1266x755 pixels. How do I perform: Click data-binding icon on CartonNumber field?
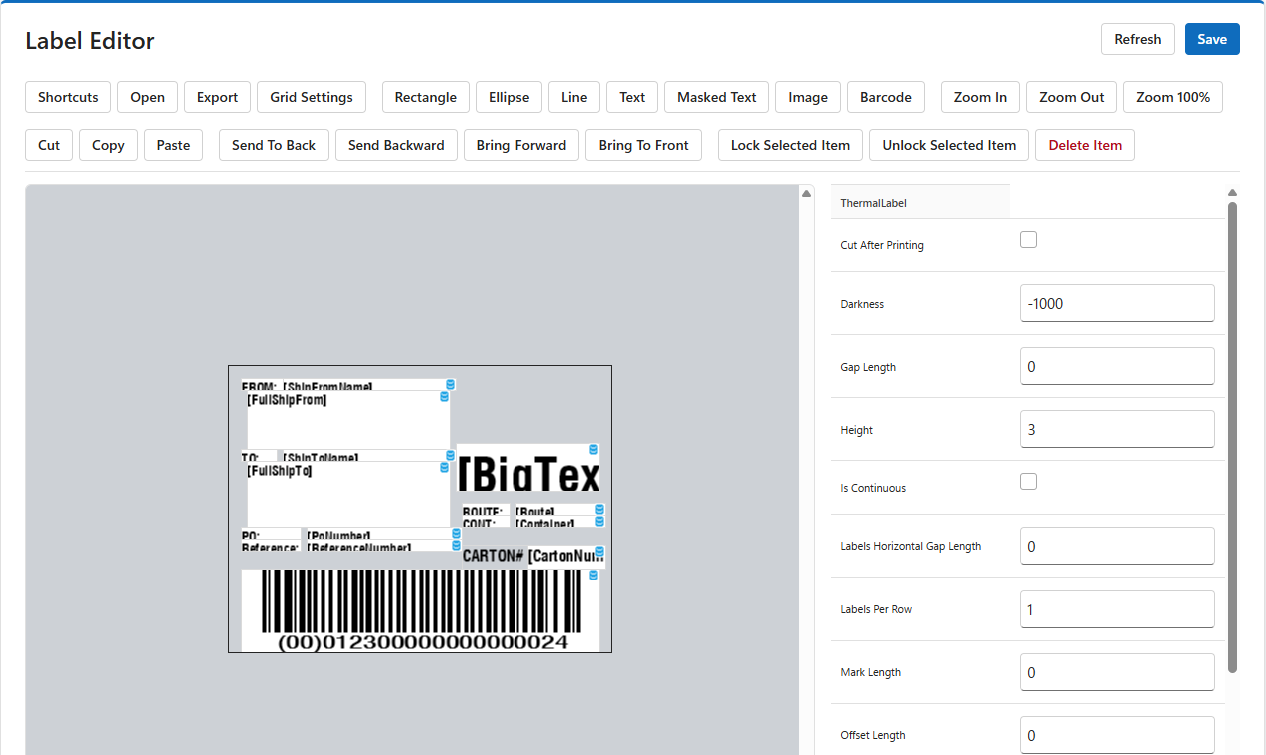pos(599,551)
